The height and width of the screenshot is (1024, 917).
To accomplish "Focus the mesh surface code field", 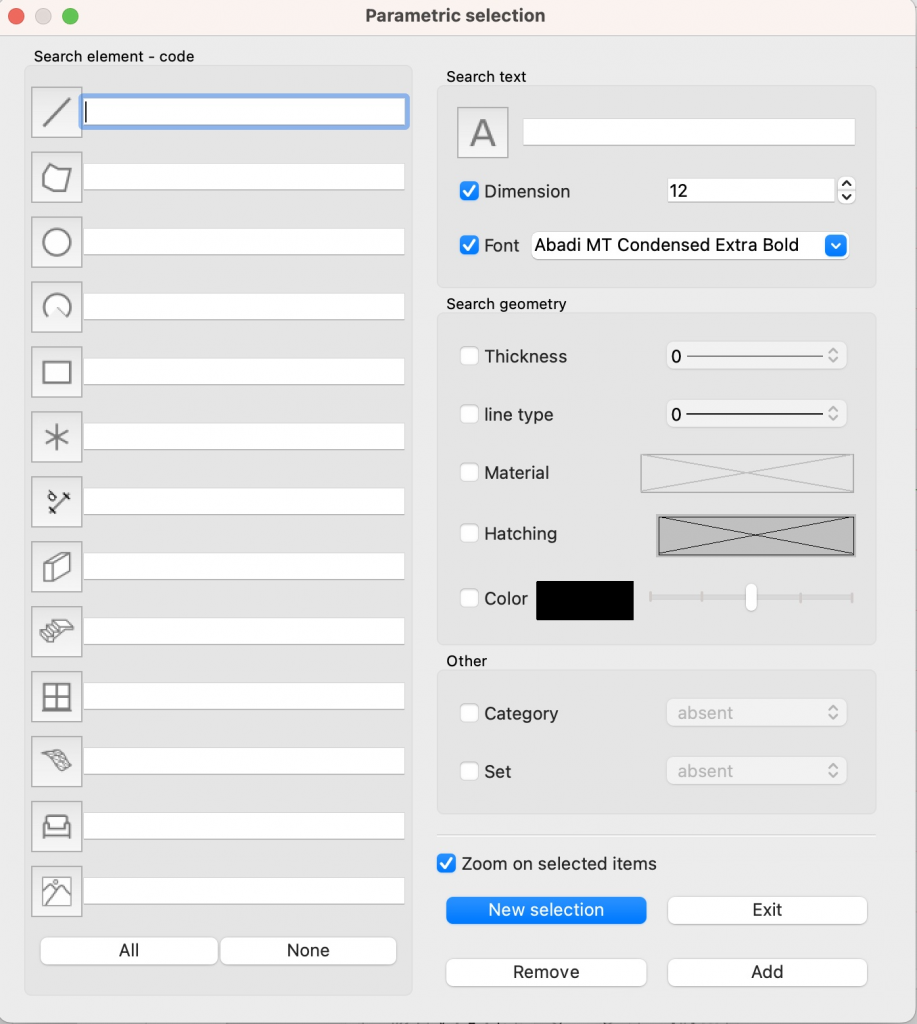I will coord(244,761).
